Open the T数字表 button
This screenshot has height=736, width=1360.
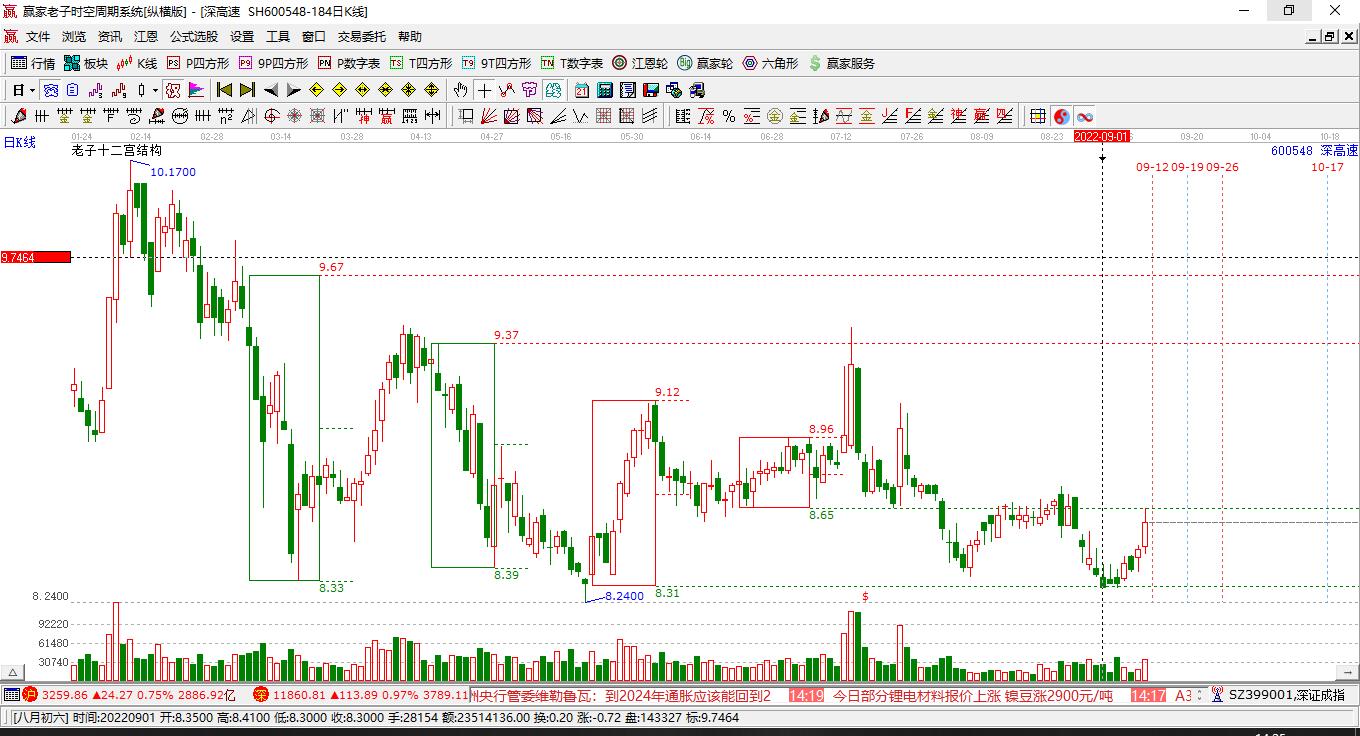[572, 63]
